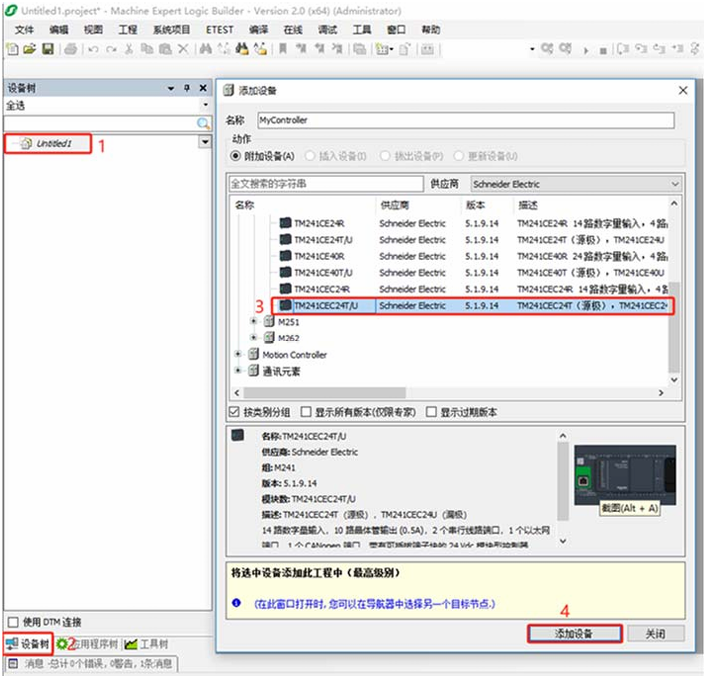Click the 关闭 button
The image size is (704, 676).
pos(654,634)
